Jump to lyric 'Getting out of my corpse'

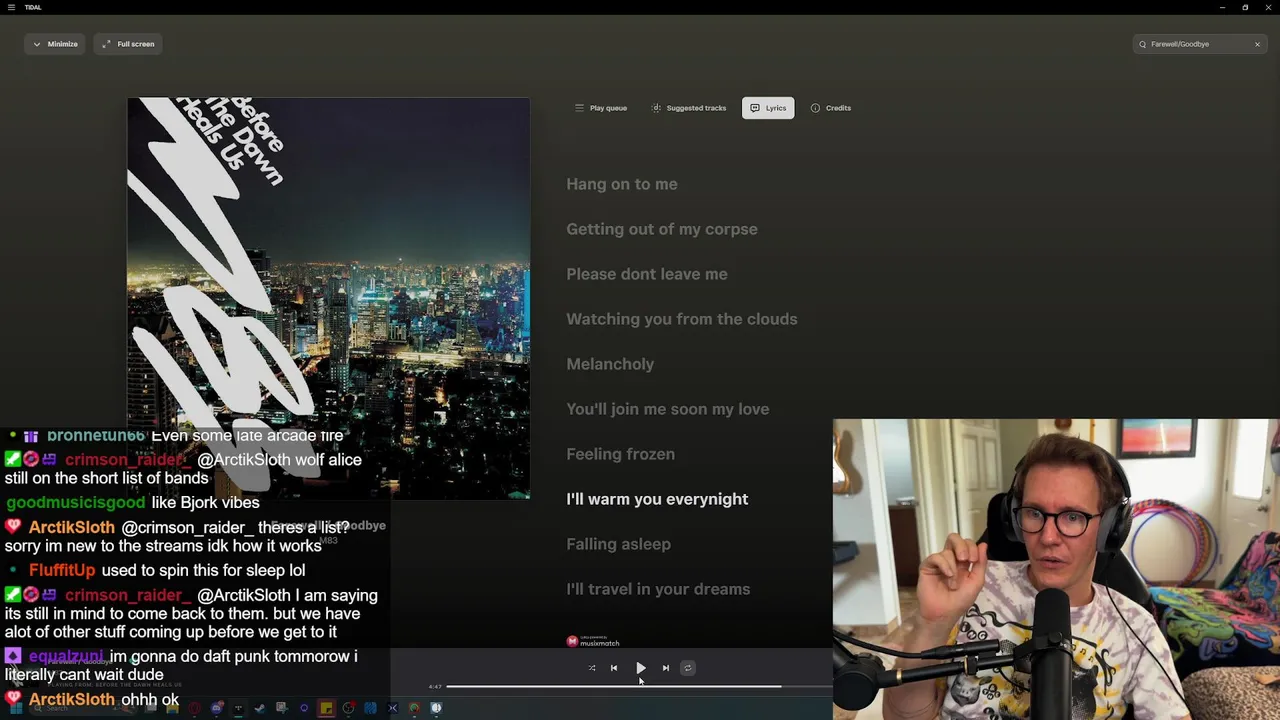click(x=662, y=229)
